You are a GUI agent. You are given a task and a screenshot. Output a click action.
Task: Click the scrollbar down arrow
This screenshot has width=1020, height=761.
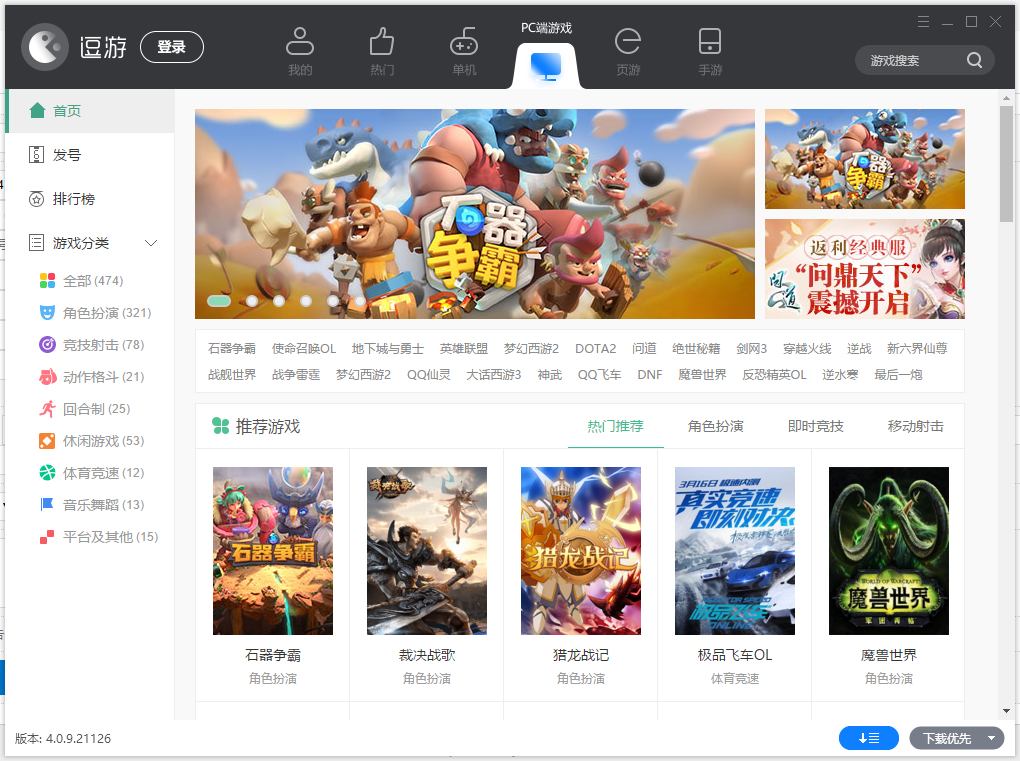point(1006,711)
